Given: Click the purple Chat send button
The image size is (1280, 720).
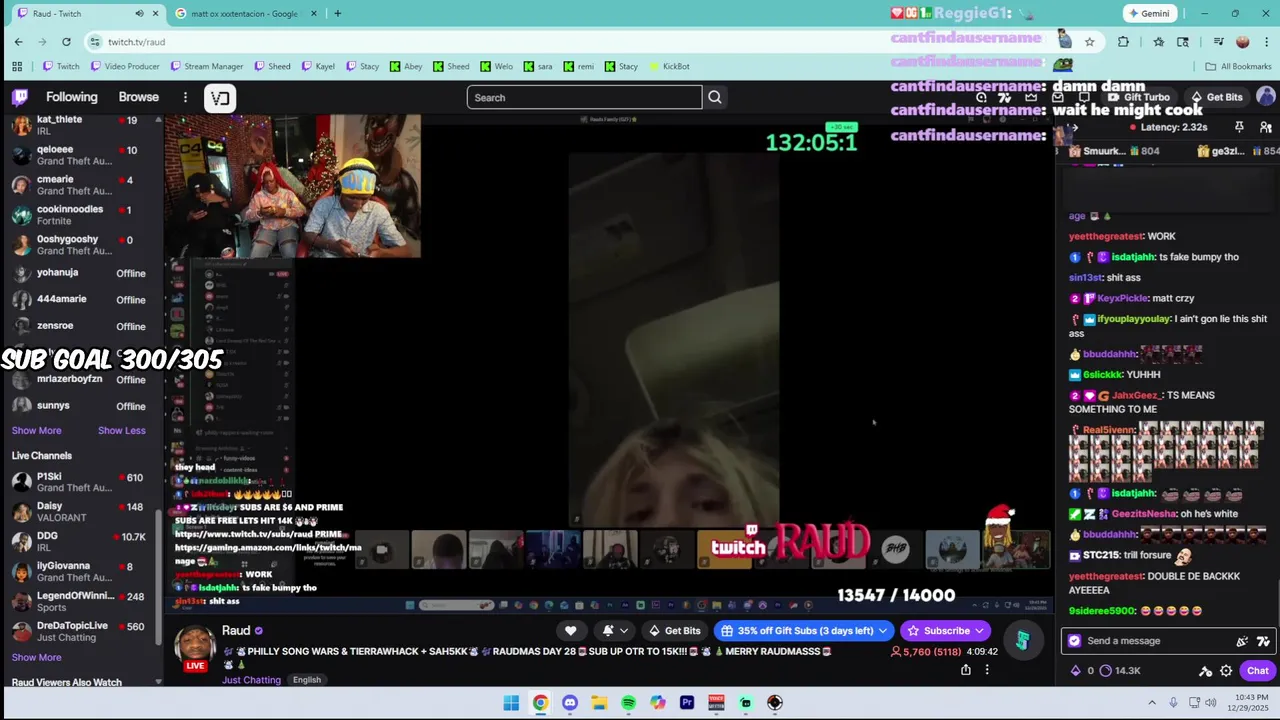Looking at the screenshot, I should tap(1257, 671).
